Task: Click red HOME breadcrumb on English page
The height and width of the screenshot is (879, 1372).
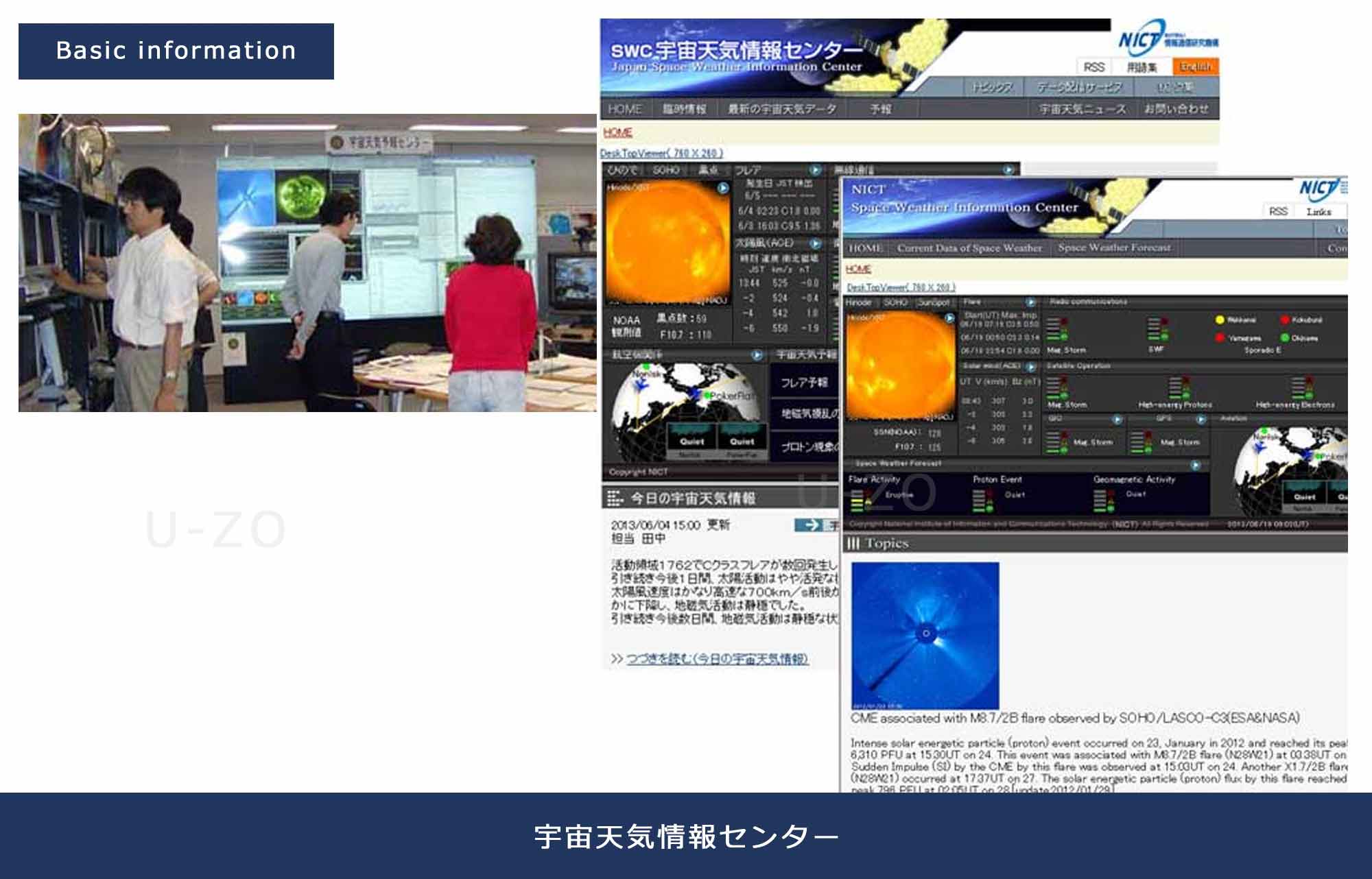Action: [x=859, y=269]
